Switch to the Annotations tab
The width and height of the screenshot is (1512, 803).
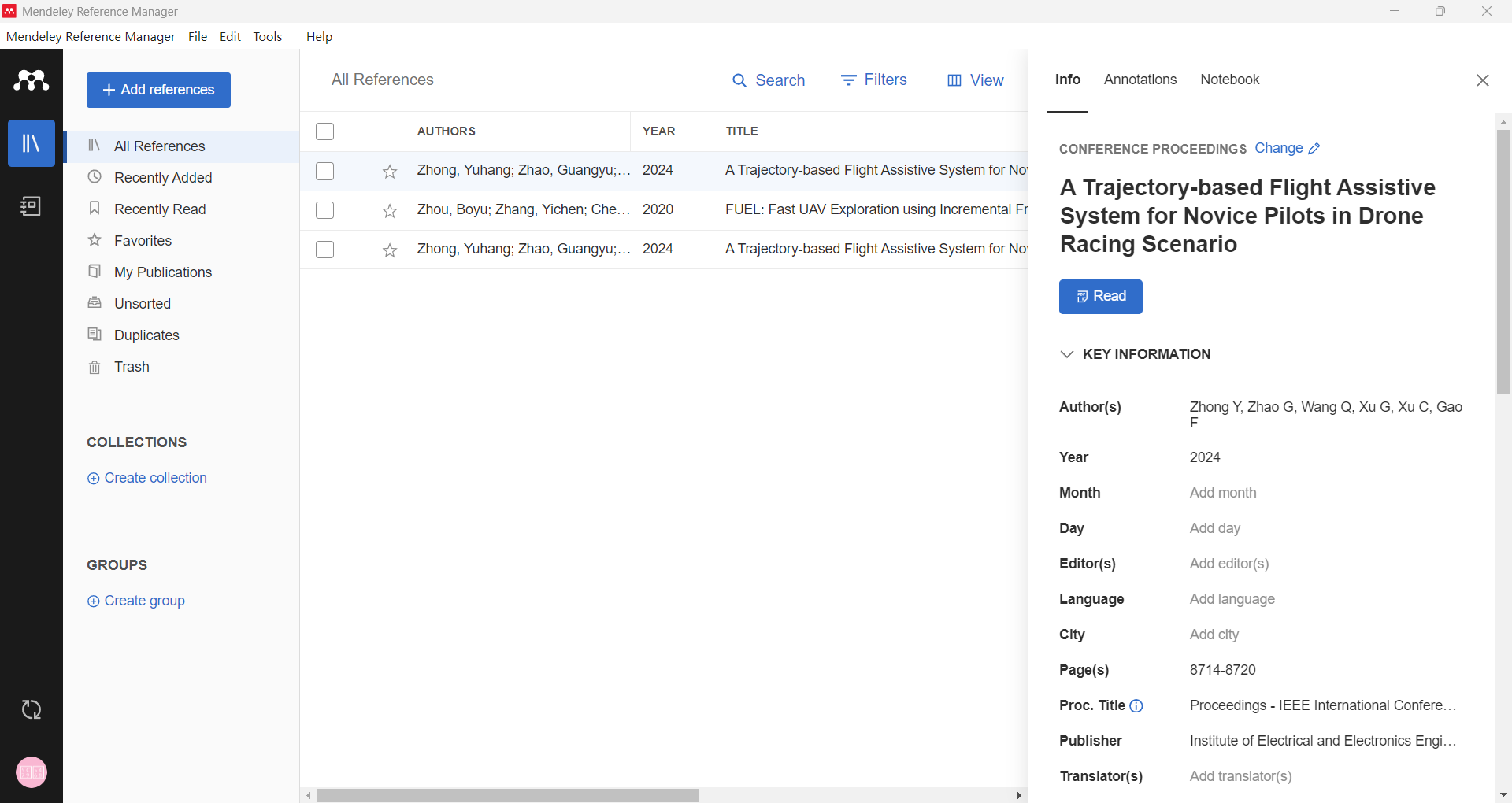point(1140,80)
